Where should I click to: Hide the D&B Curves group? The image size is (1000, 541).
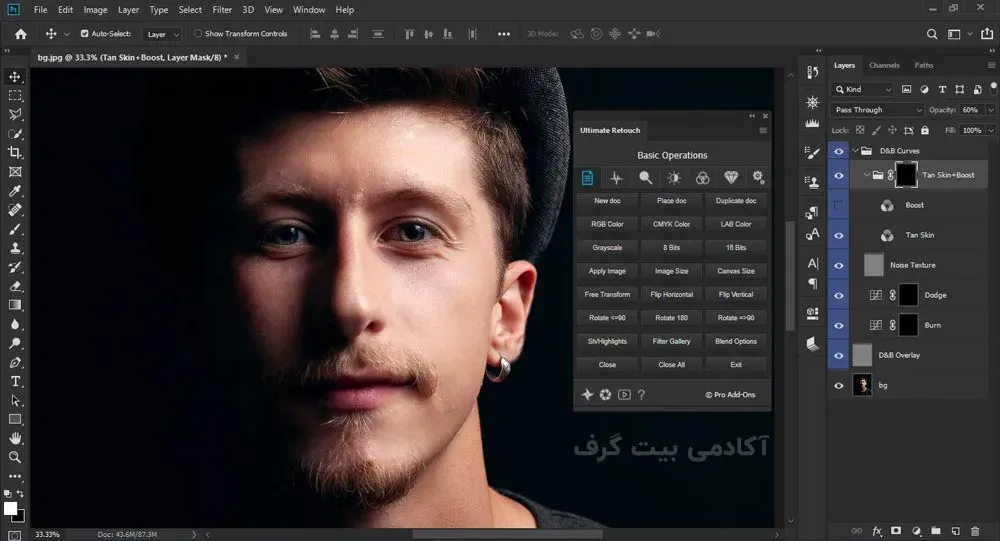[x=839, y=151]
